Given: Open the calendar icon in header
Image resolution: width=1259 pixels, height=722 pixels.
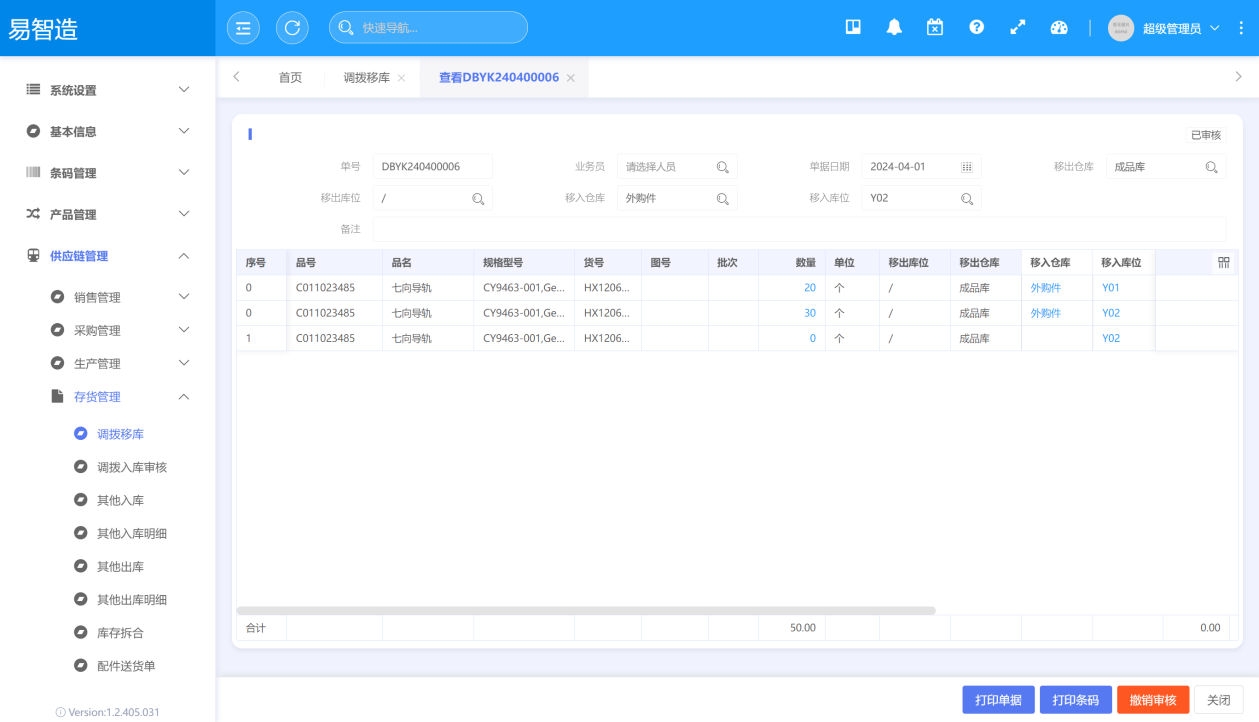Looking at the screenshot, I should coord(935,28).
